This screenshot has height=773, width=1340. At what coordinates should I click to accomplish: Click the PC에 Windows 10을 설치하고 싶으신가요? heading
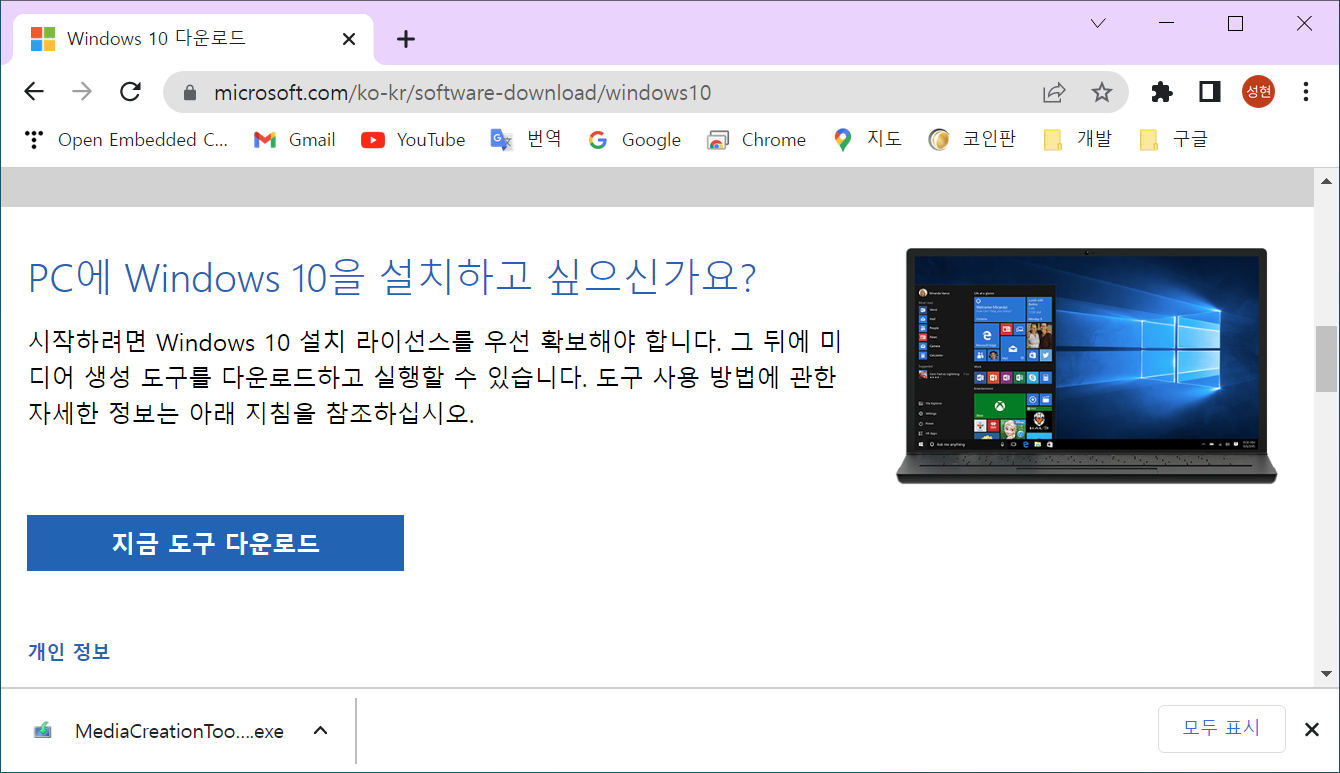(x=392, y=278)
